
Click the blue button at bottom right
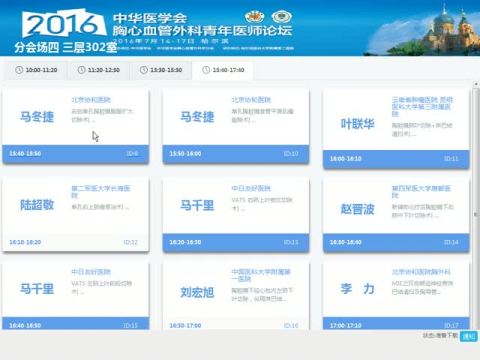[x=469, y=336]
